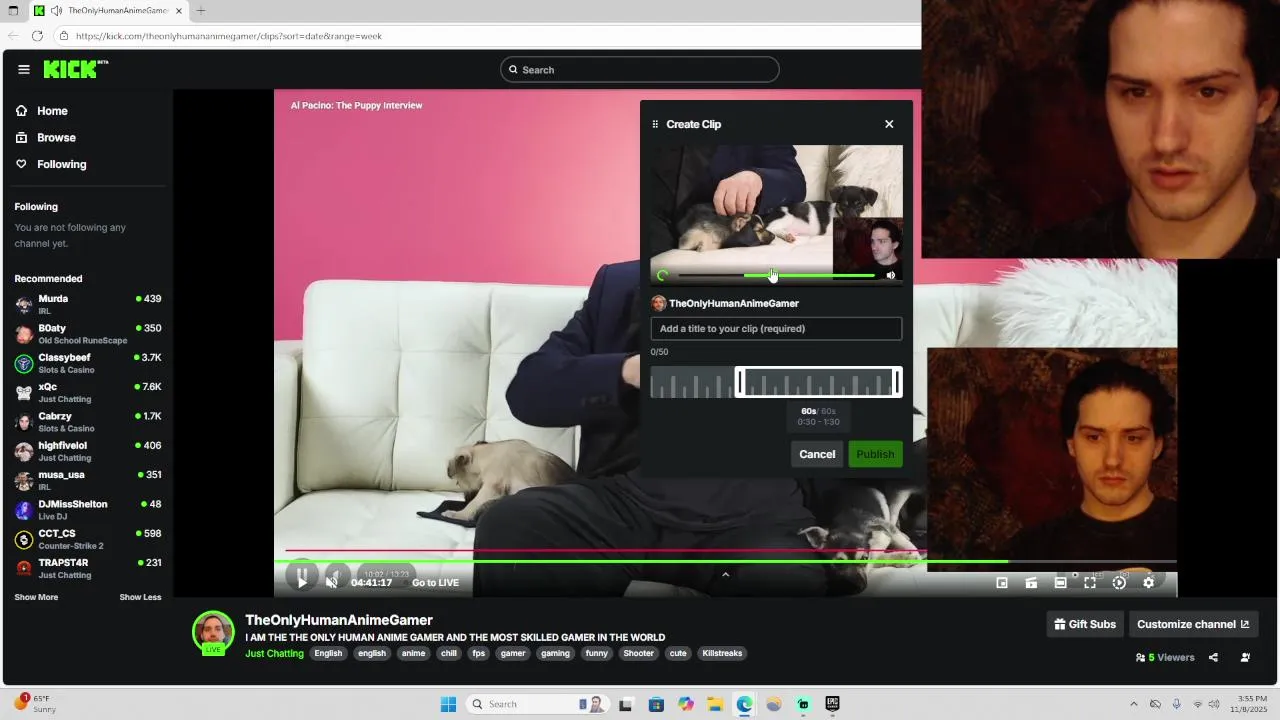Unmute the stream player
This screenshot has width=1280, height=720.
click(332, 582)
